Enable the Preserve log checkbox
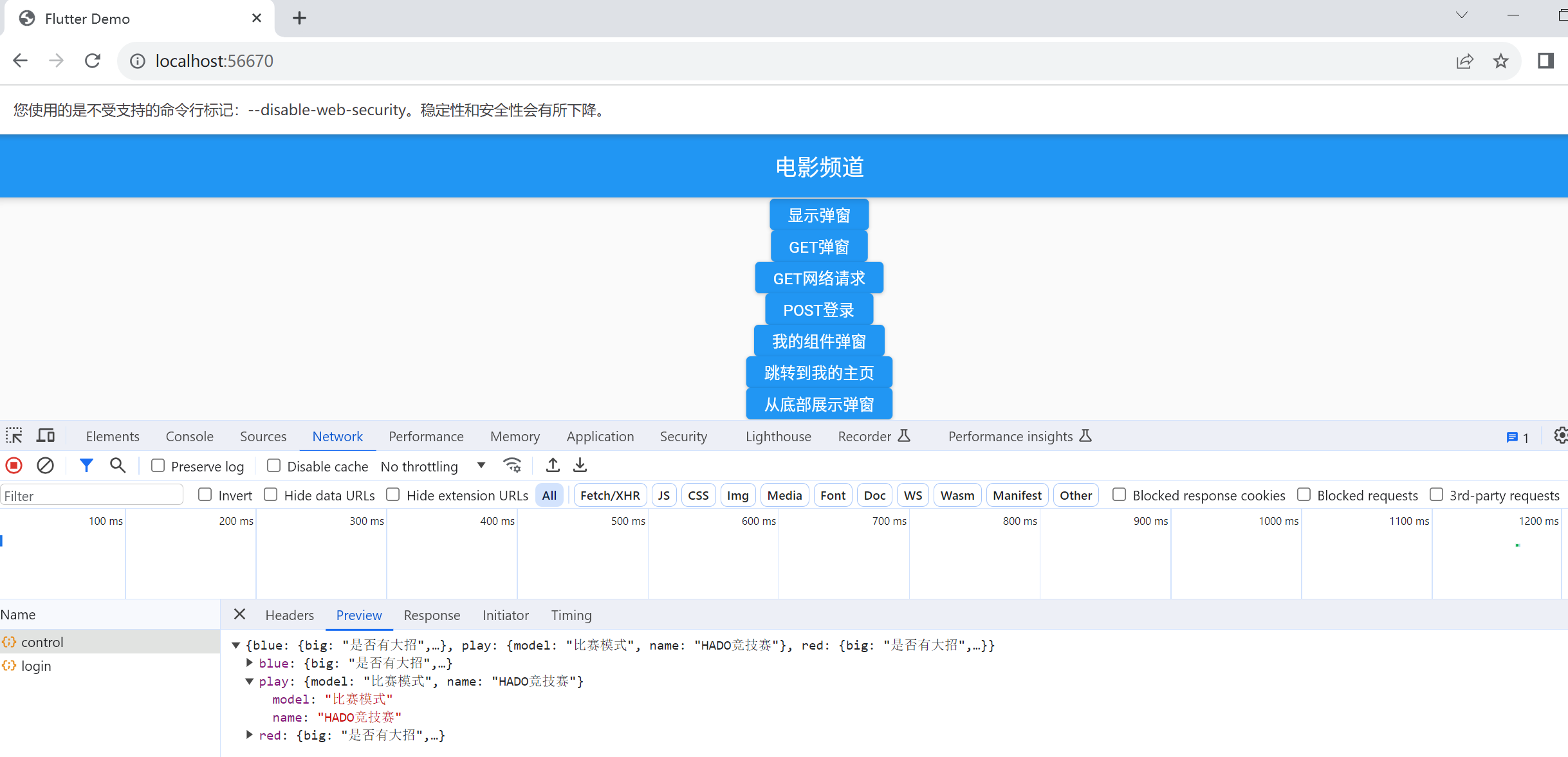1568x757 pixels. click(158, 466)
